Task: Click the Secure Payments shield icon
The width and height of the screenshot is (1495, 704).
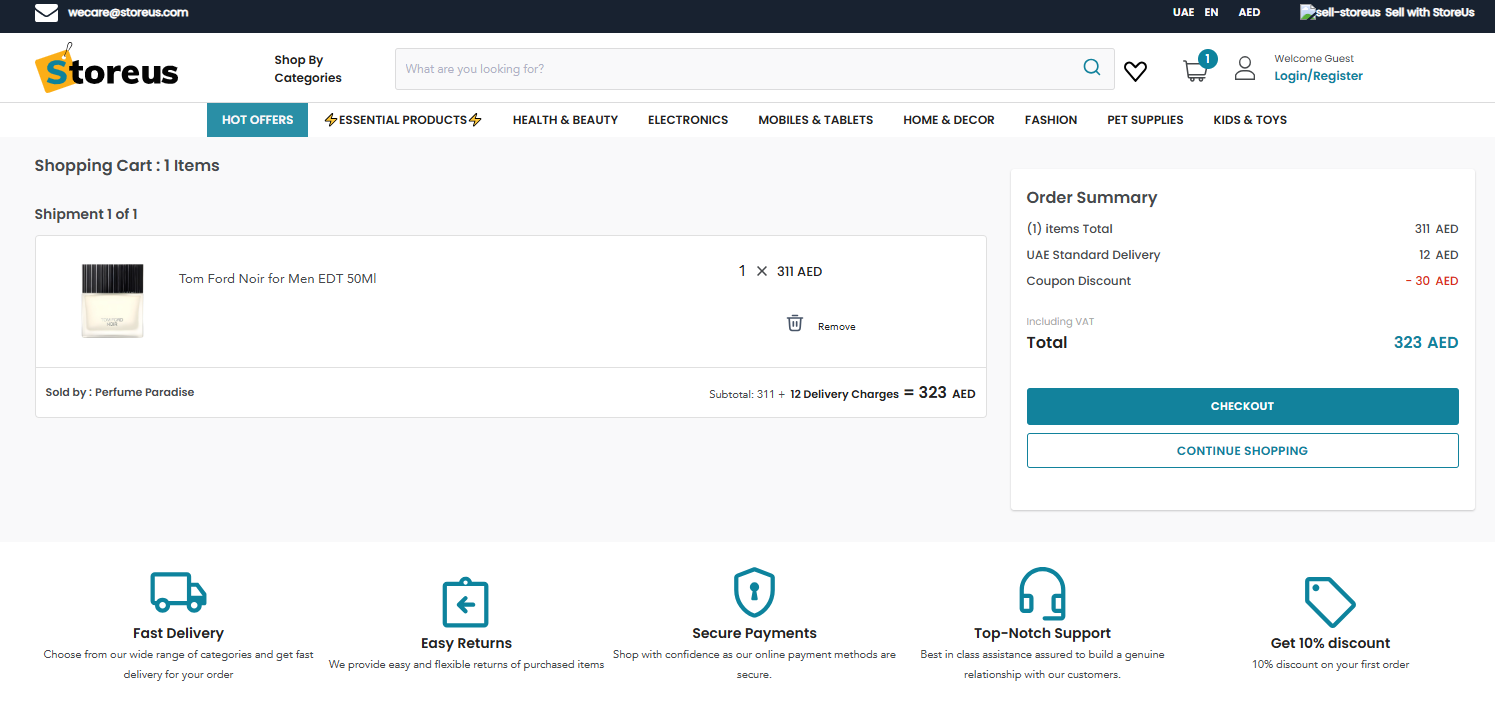Action: point(754,592)
